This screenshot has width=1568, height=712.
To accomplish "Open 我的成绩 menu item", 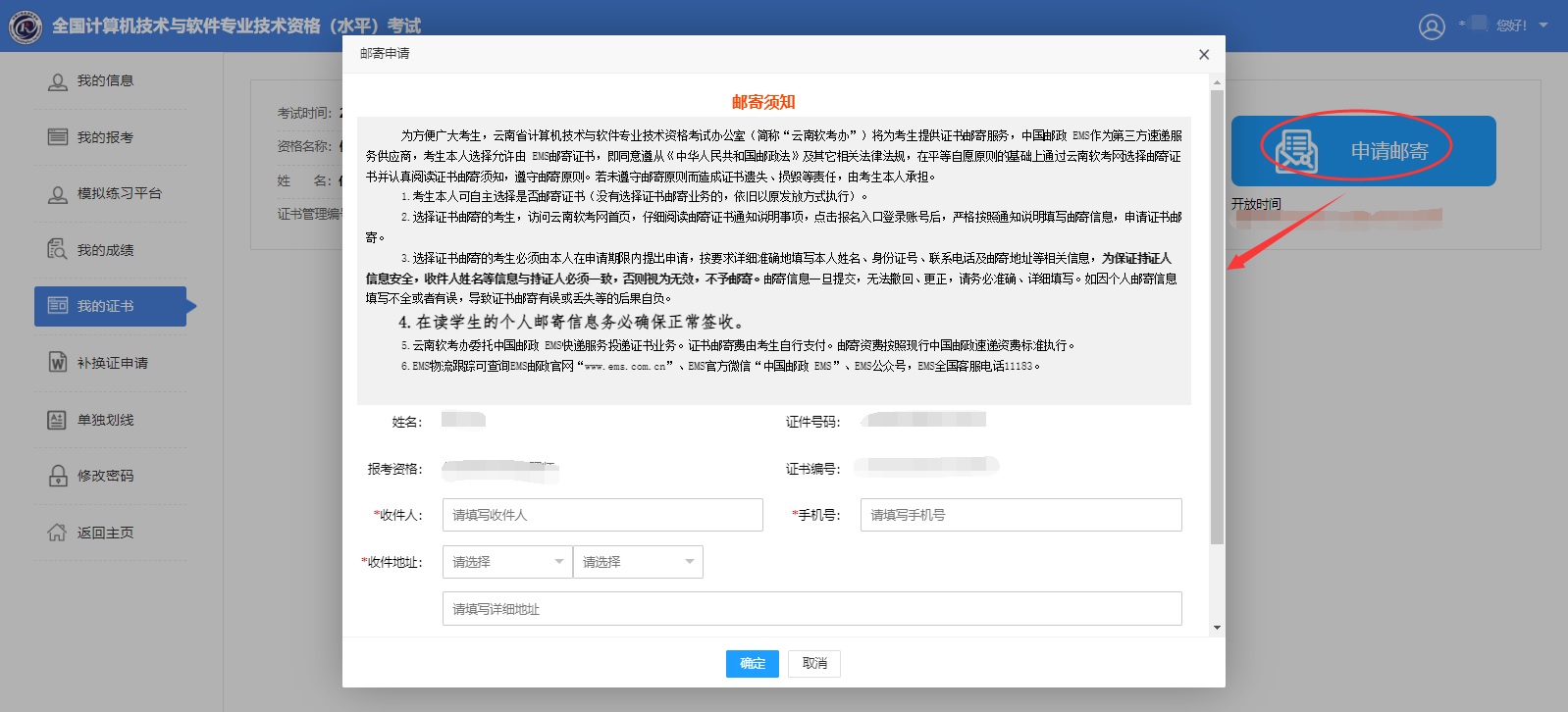I will click(105, 250).
